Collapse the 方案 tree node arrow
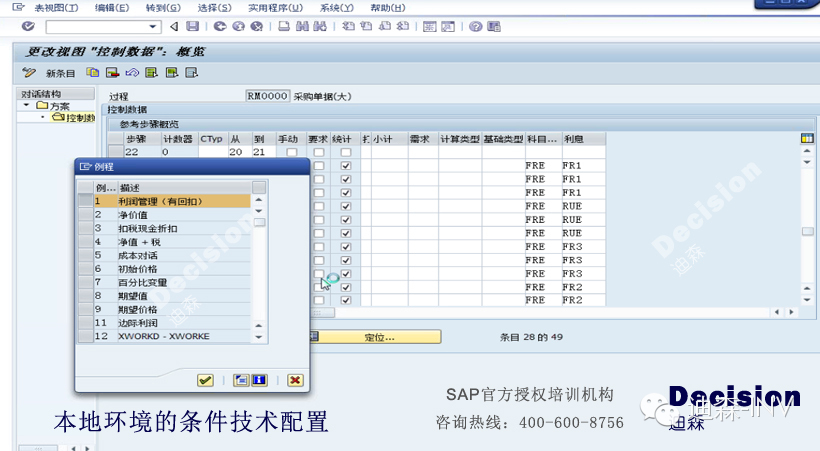Viewport: 820px width, 451px height. click(x=26, y=106)
